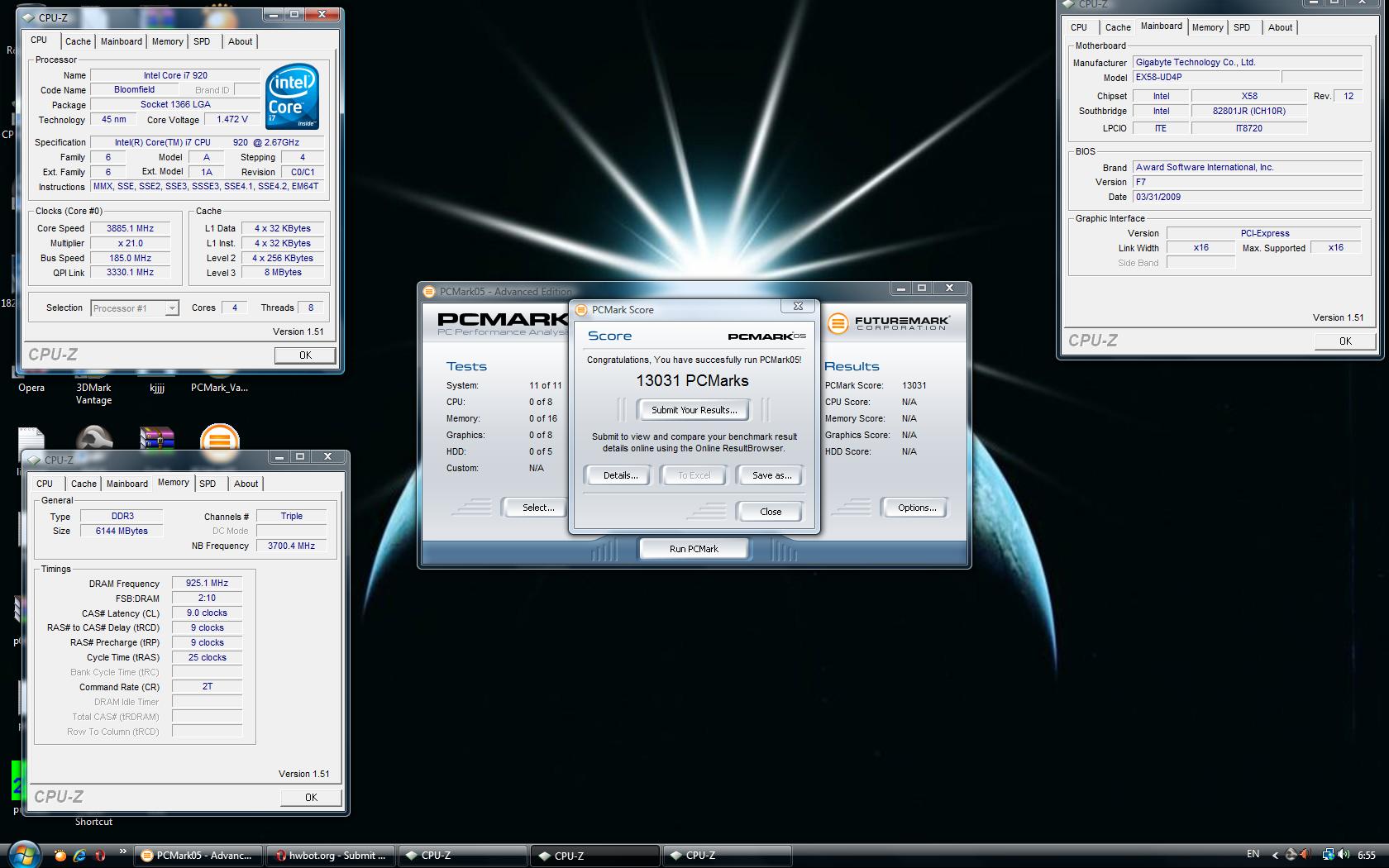Click Save as... in PCMark Score
Image resolution: width=1389 pixels, height=868 pixels.
[771, 475]
